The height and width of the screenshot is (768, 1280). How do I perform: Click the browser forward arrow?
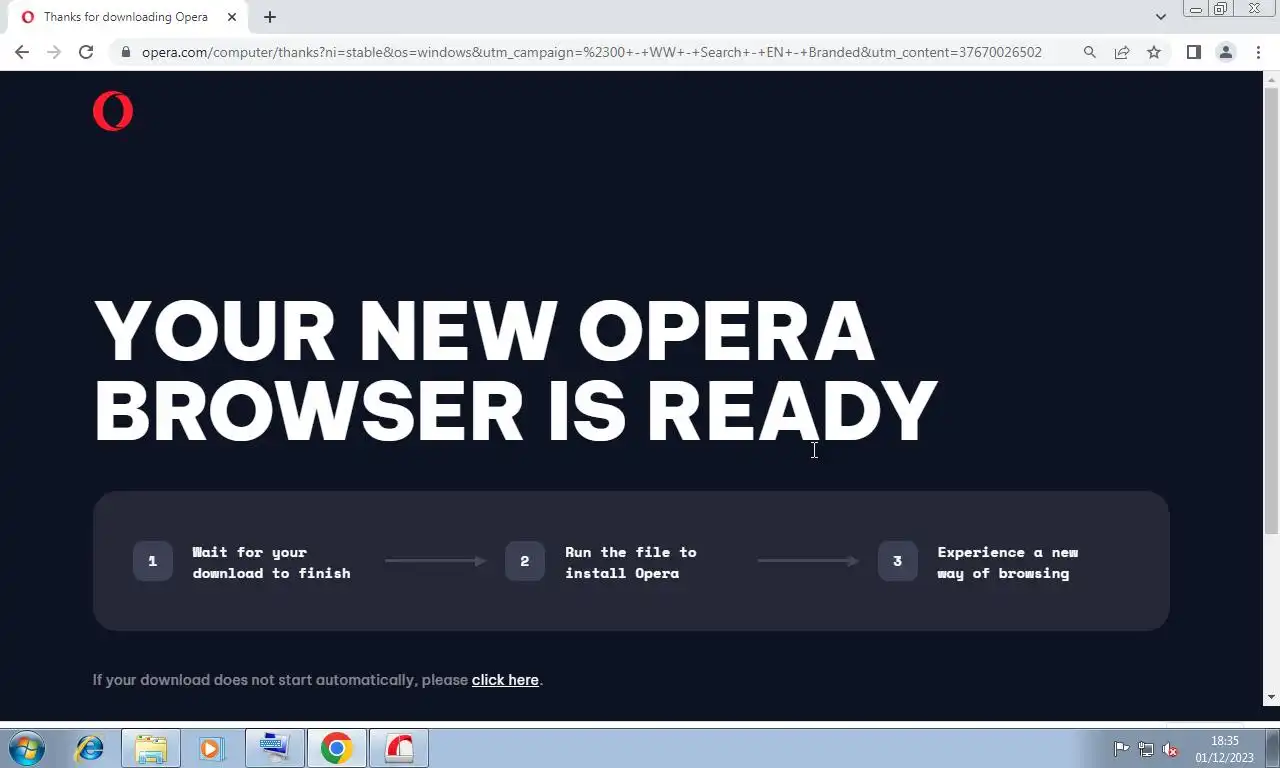54,52
